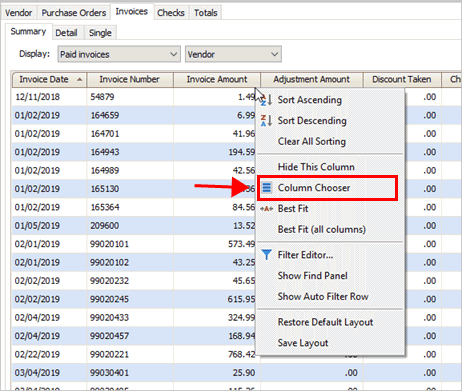The height and width of the screenshot is (391, 462).
Task: Click the Invoice Date column header
Action: click(x=49, y=80)
